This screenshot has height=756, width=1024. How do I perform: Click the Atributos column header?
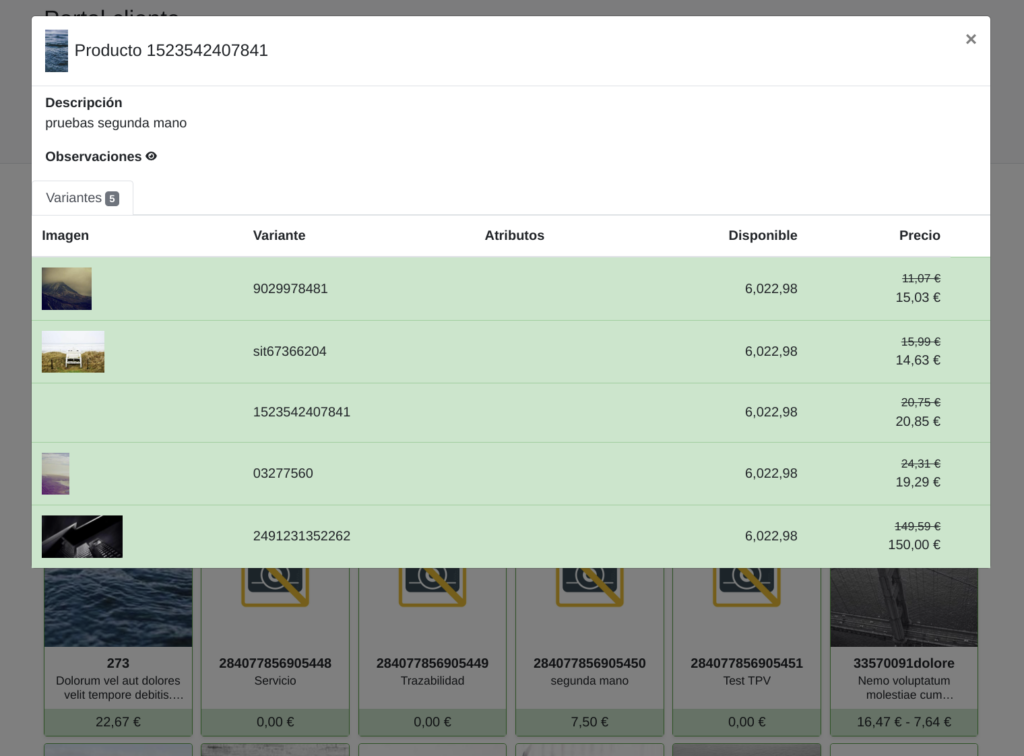pos(514,236)
